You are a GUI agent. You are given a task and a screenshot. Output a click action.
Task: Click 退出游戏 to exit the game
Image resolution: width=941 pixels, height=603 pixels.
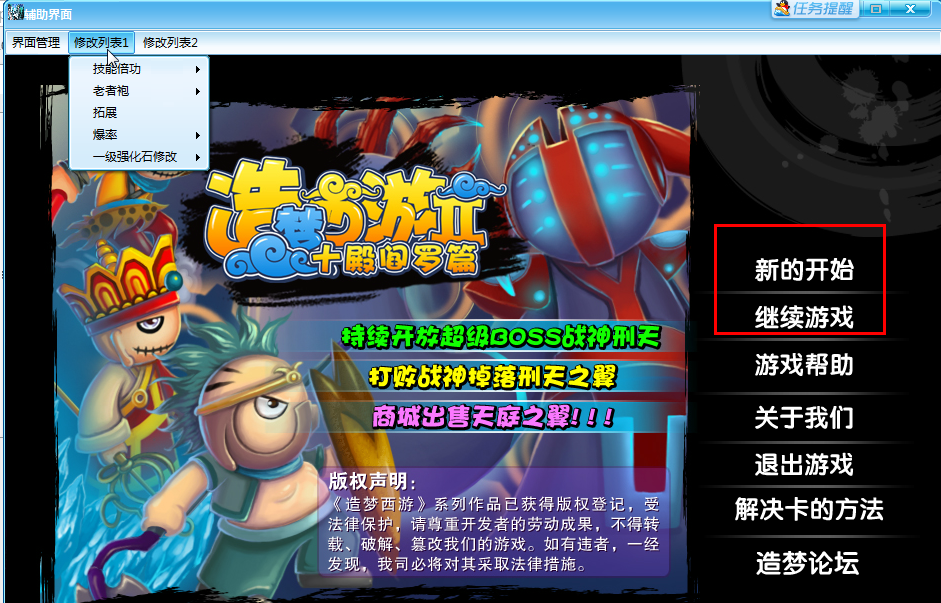coord(804,464)
